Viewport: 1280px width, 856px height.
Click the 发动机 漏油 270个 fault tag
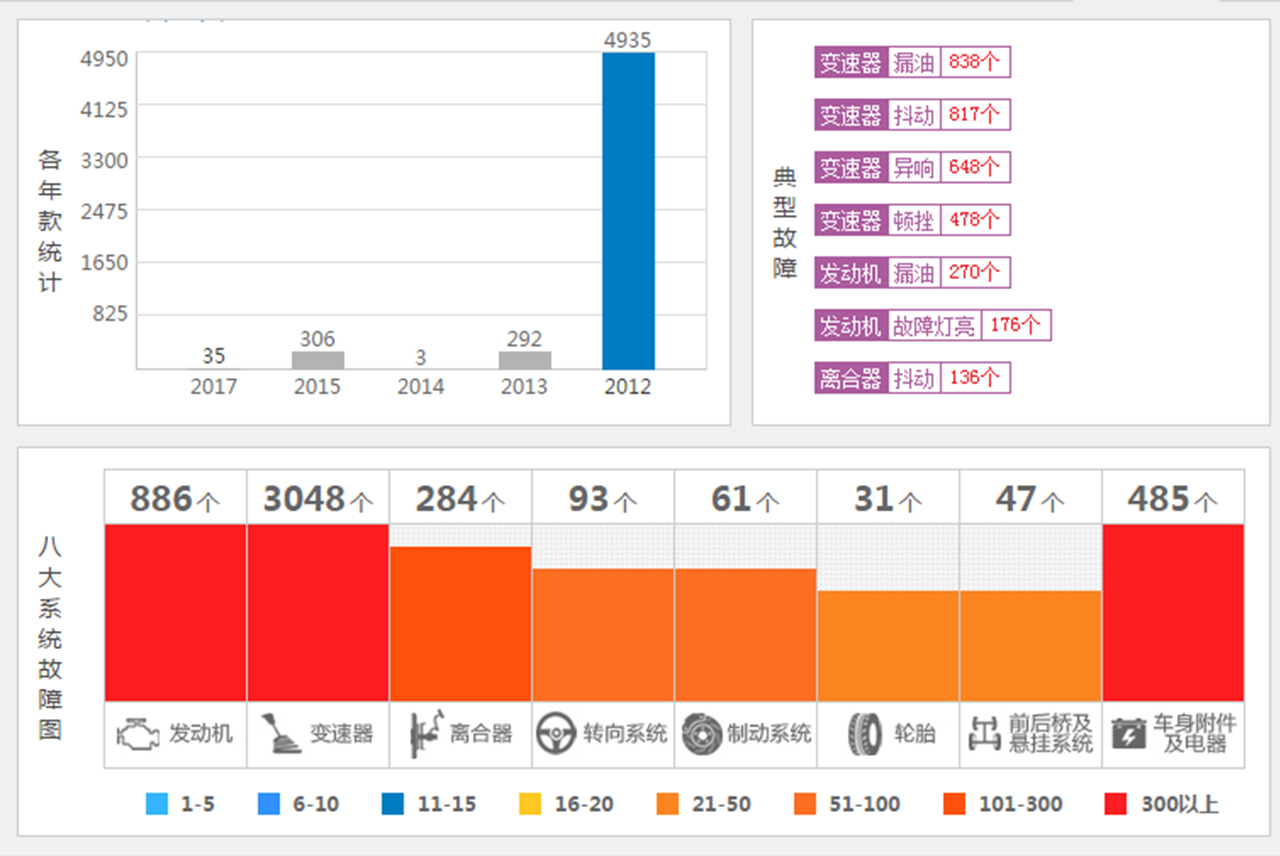[x=912, y=272]
